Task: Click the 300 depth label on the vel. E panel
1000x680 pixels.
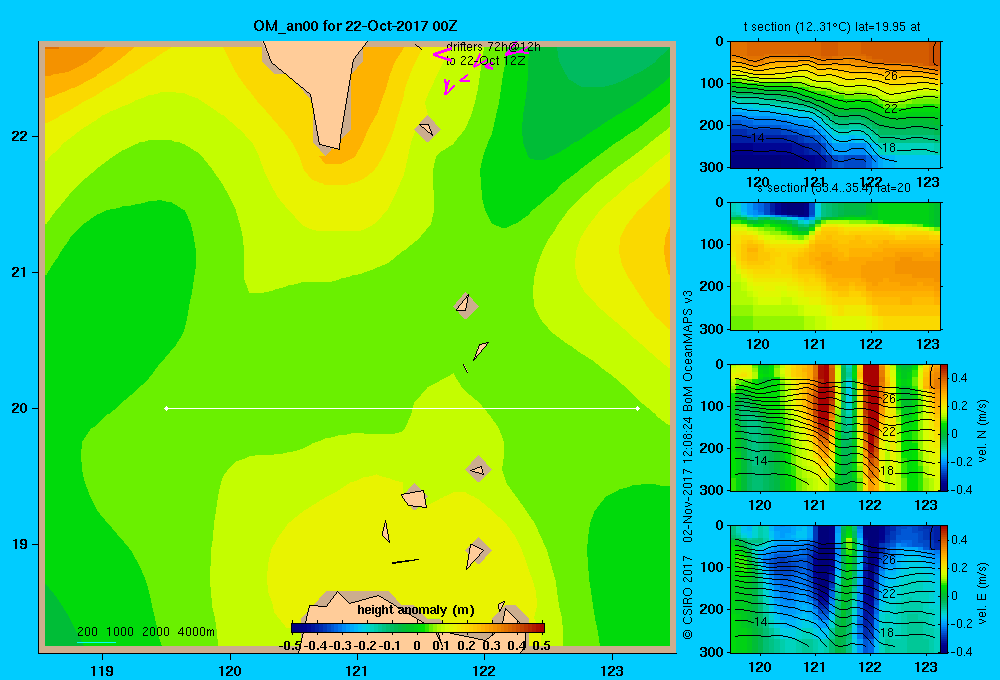Action: tap(712, 652)
